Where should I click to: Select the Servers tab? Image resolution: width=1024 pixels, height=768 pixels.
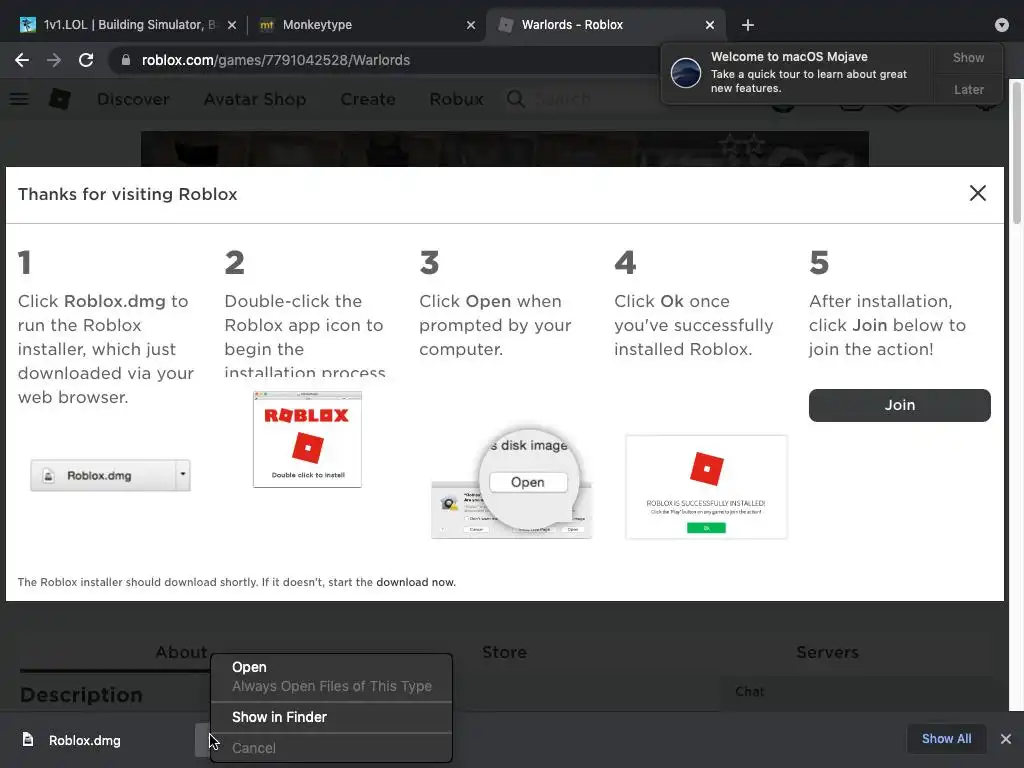pos(827,652)
